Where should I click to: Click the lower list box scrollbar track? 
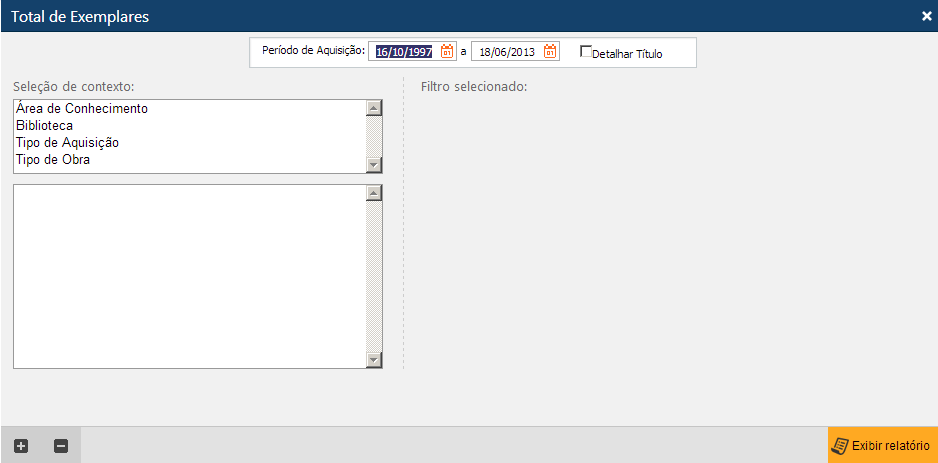[x=374, y=276]
